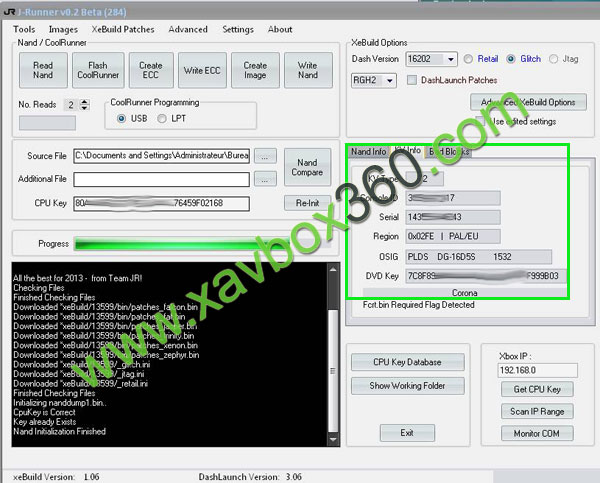Expand the Dash Version dropdown

coord(451,59)
